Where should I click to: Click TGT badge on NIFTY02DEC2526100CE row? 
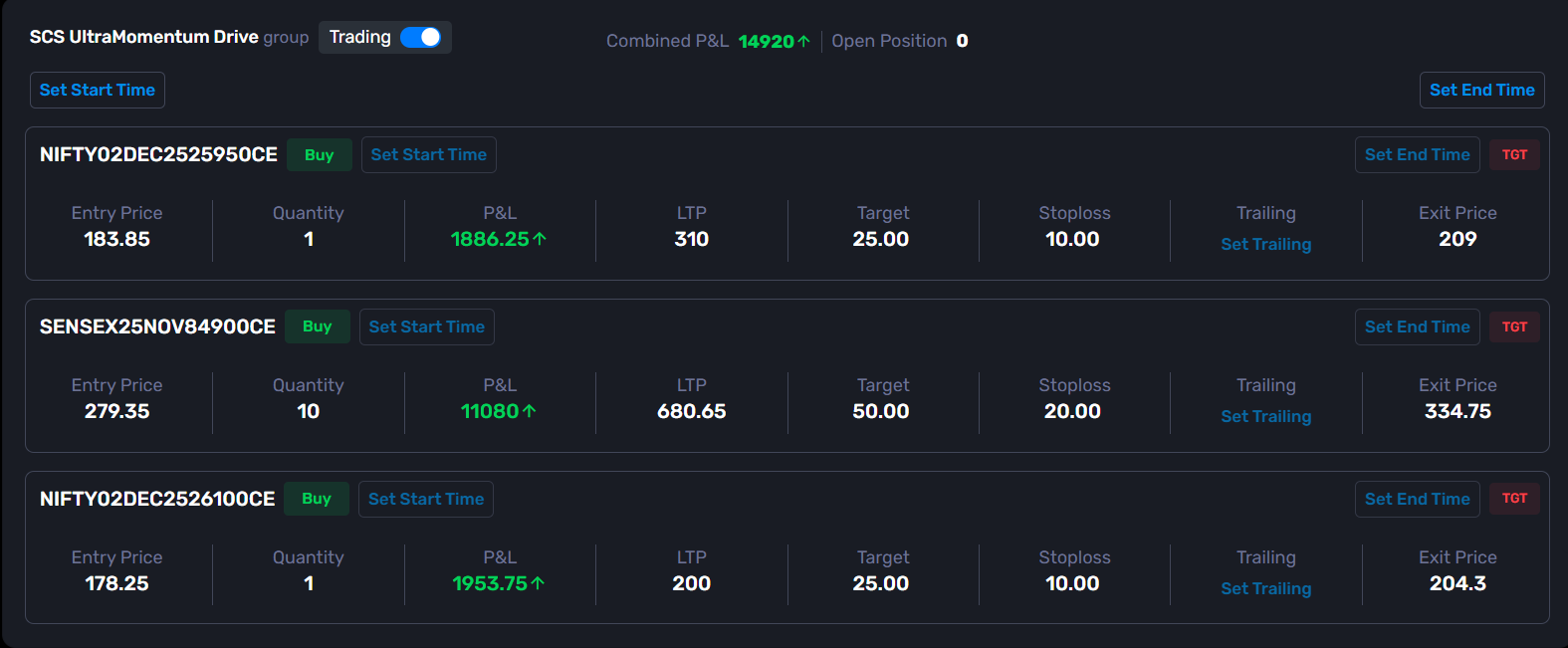(x=1515, y=499)
